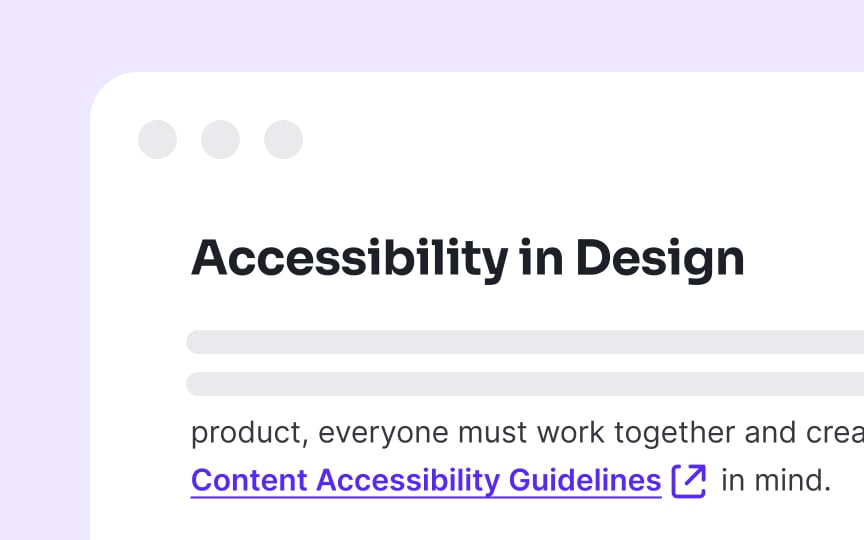
Task: Open Content Accessibility Guidelines link
Action: click(426, 480)
